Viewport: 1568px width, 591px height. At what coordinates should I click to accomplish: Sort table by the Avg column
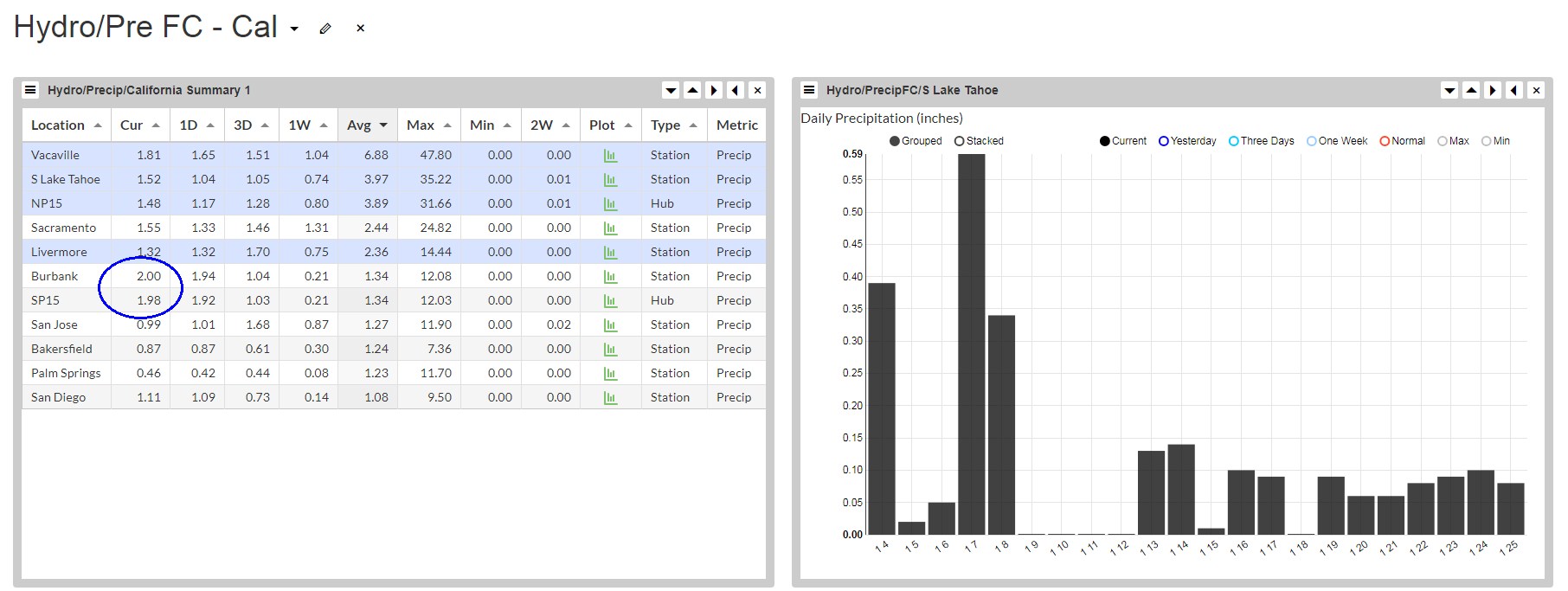[x=367, y=125]
